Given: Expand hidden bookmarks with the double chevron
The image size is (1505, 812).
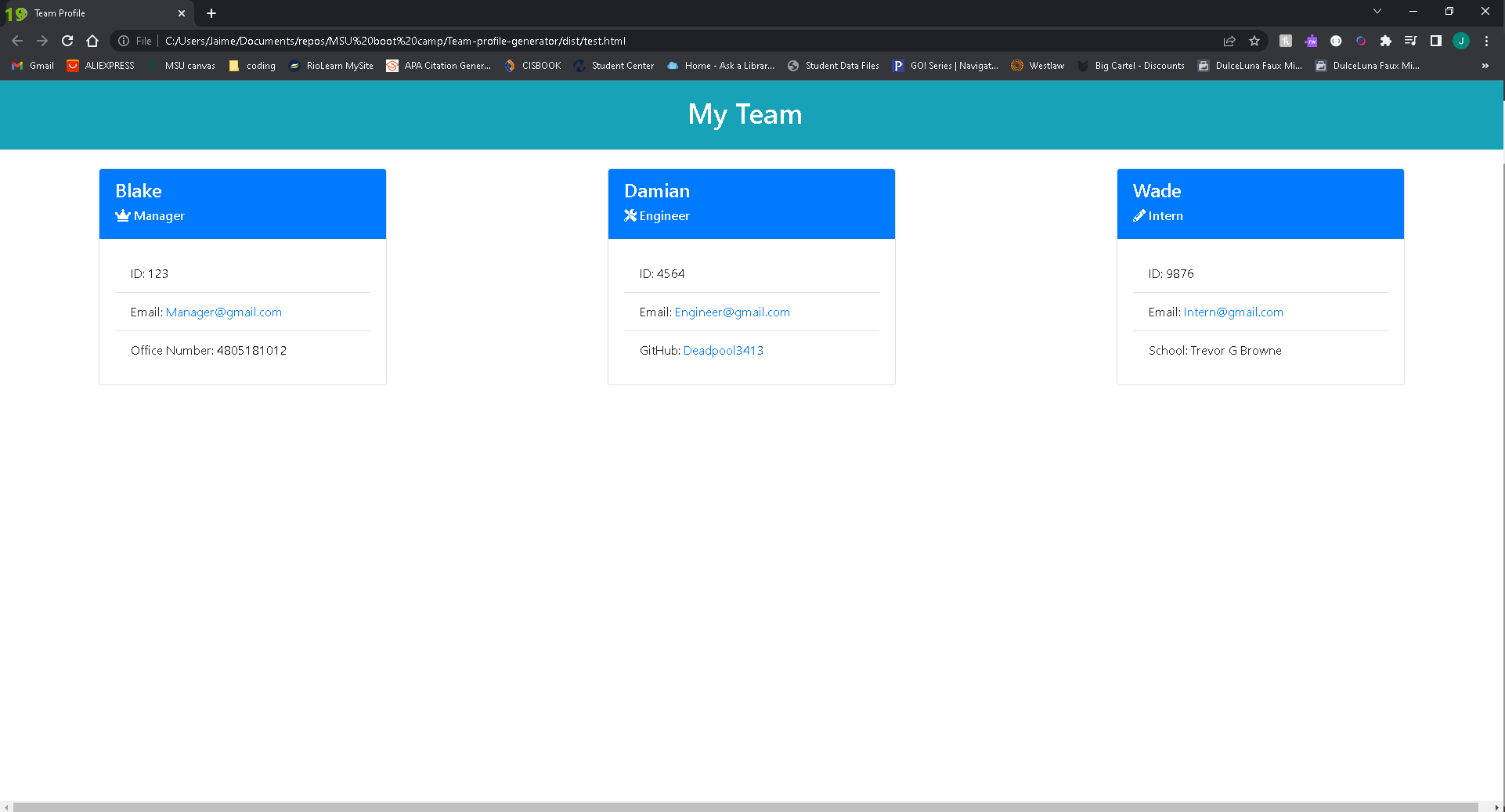Looking at the screenshot, I should (1485, 66).
